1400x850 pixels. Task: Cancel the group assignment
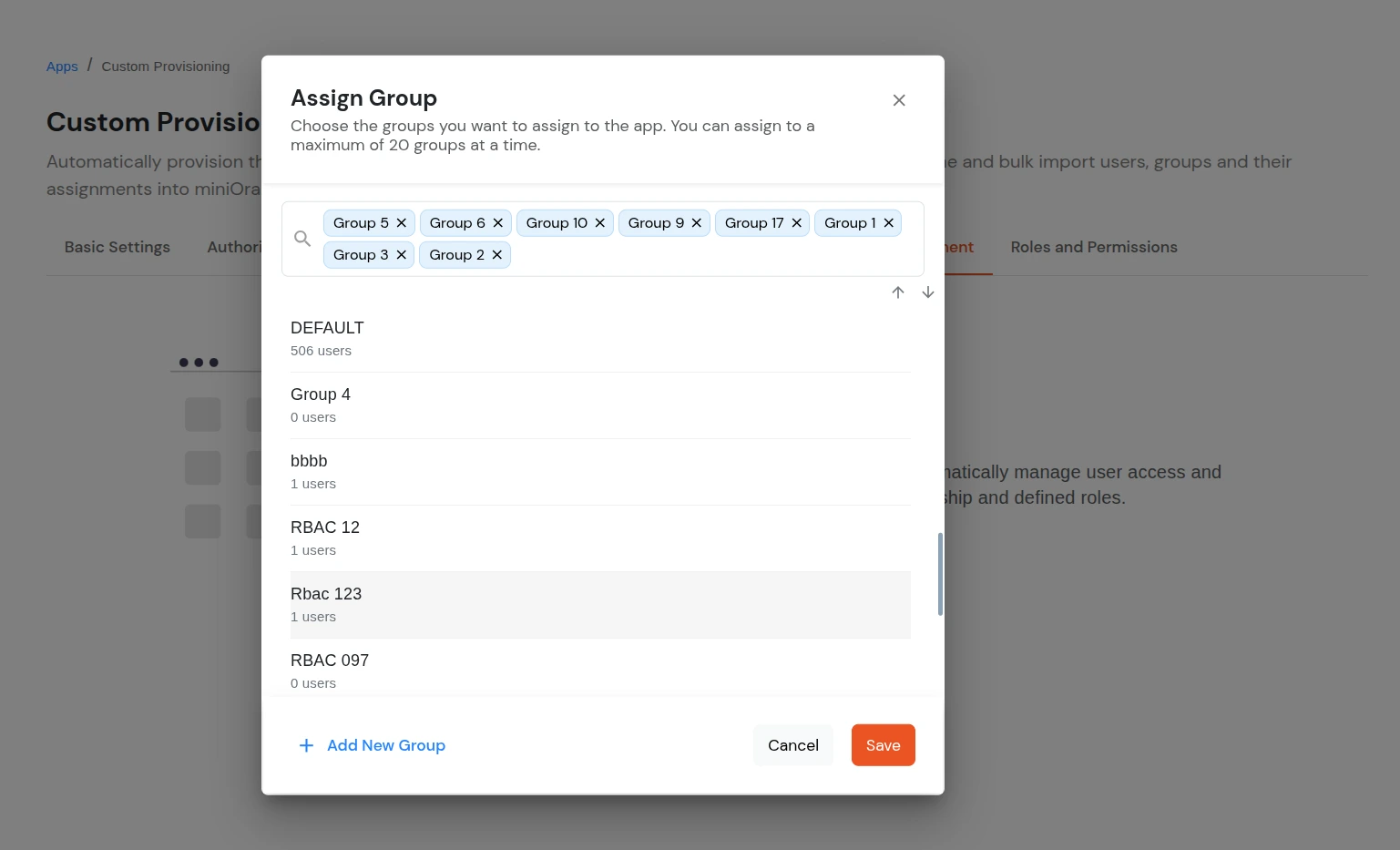pyautogui.click(x=792, y=745)
